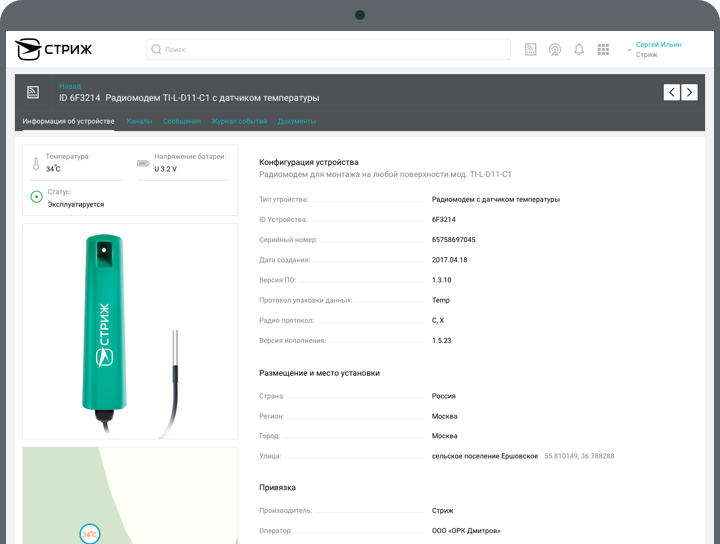Screen dimensions: 720x544
Task: Click the Назад link
Action: [x=70, y=86]
